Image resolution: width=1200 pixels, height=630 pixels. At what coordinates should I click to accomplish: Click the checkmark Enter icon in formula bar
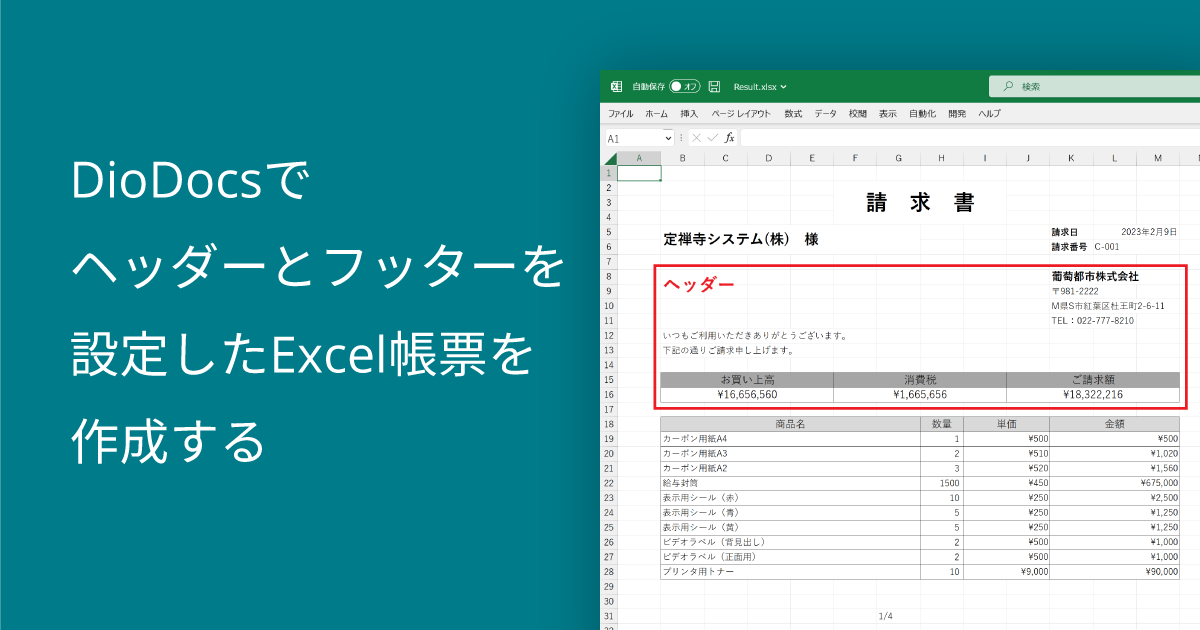[713, 137]
